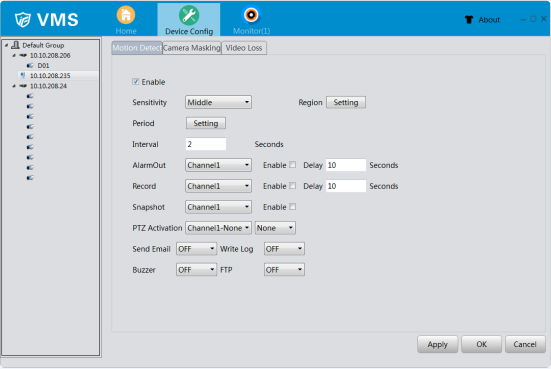The image size is (551, 369).
Task: Select last unnamed camera under 10.10.208.24
Action: (30, 178)
